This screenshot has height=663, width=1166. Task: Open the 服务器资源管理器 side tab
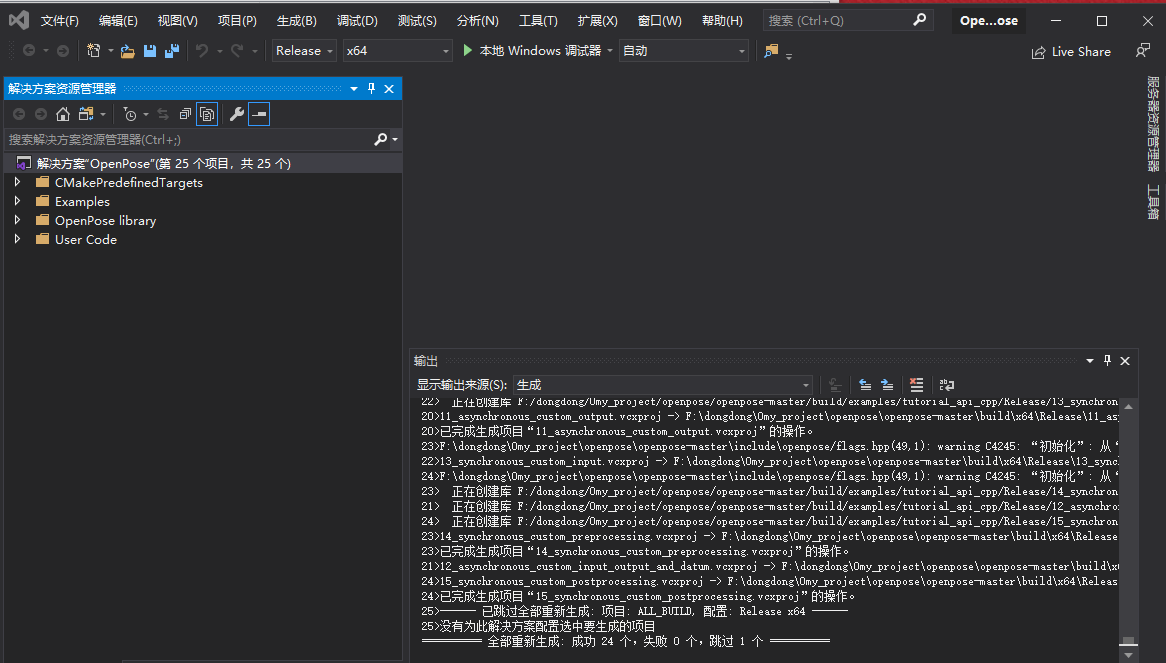click(1153, 123)
